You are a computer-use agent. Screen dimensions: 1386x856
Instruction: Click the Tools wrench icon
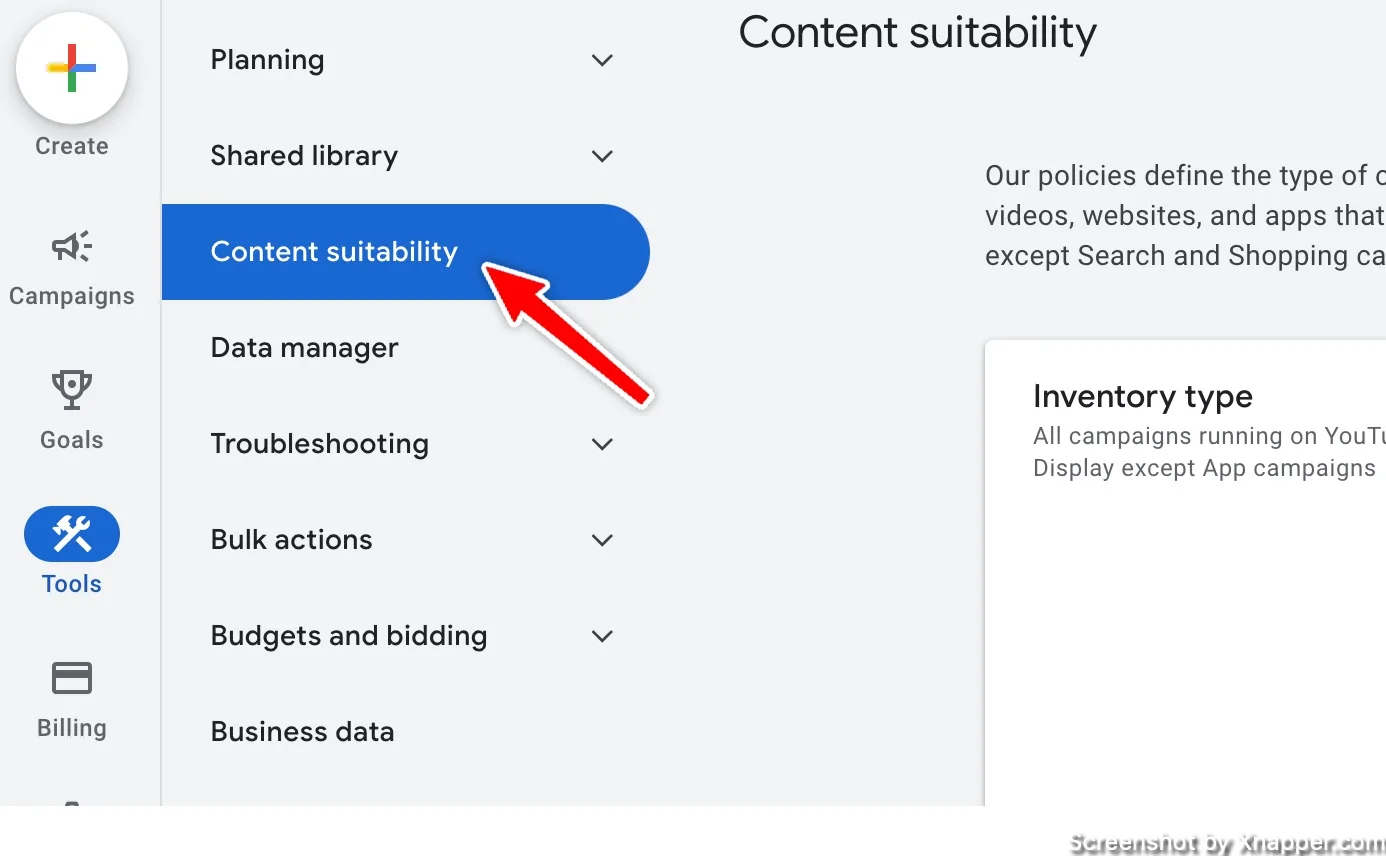(72, 534)
